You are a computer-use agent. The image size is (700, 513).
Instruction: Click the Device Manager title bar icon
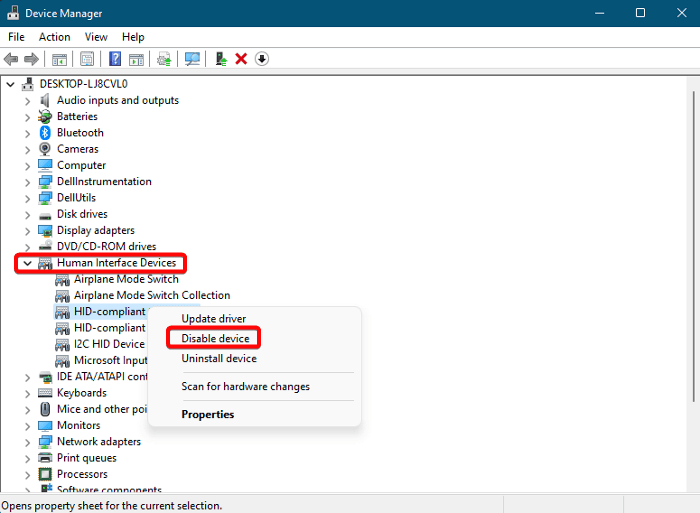tap(12, 13)
